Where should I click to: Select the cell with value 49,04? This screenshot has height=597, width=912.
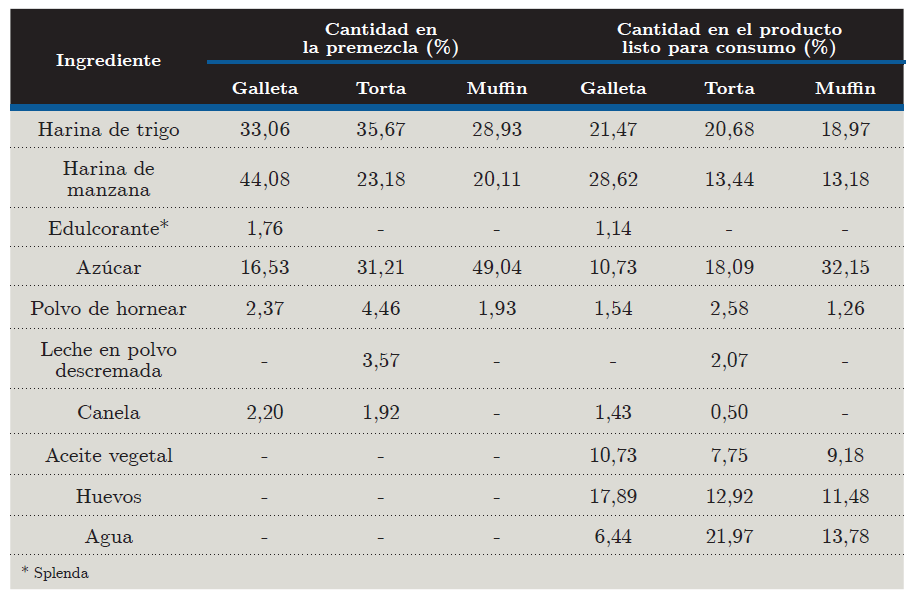coord(497,268)
